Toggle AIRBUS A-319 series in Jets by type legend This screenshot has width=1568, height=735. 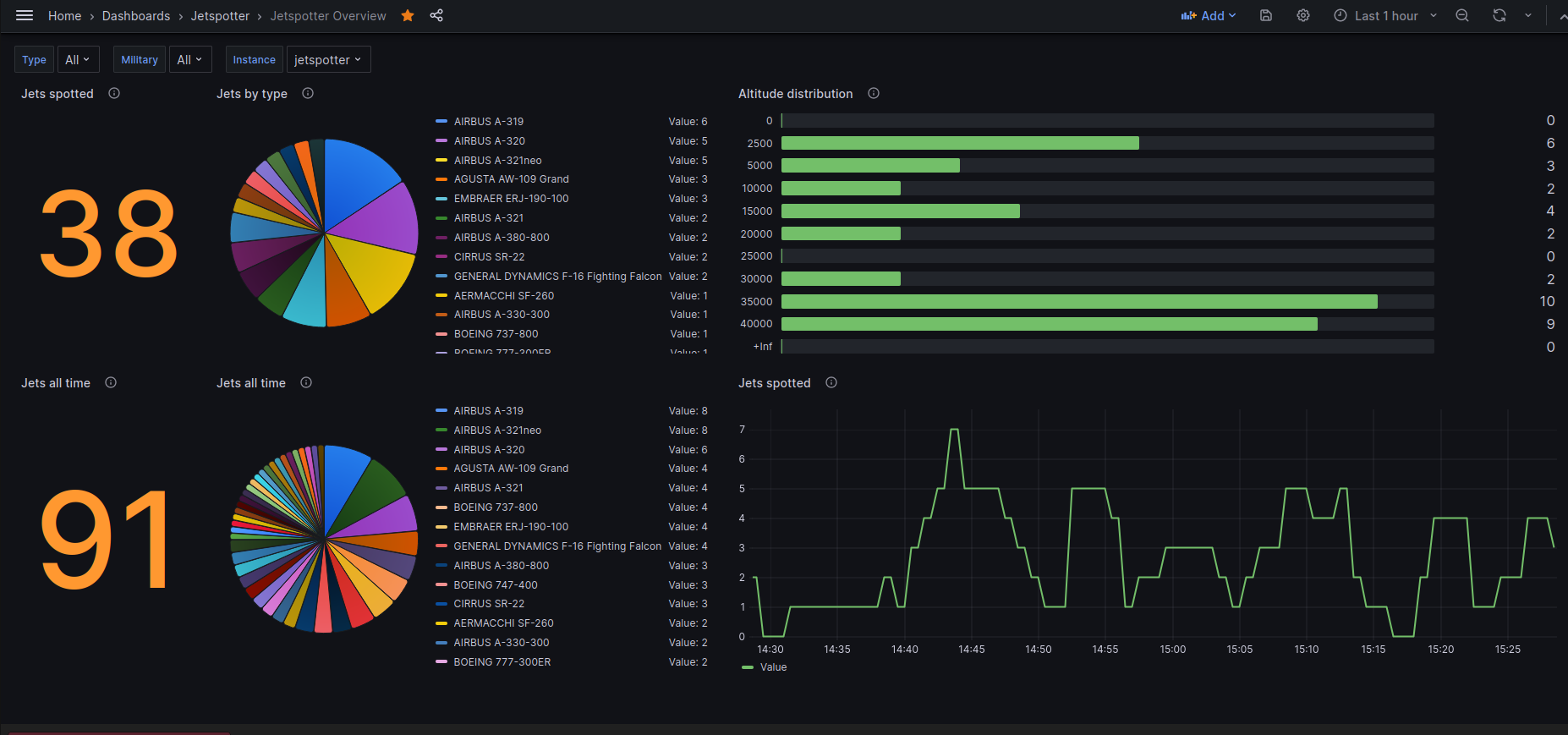[489, 122]
